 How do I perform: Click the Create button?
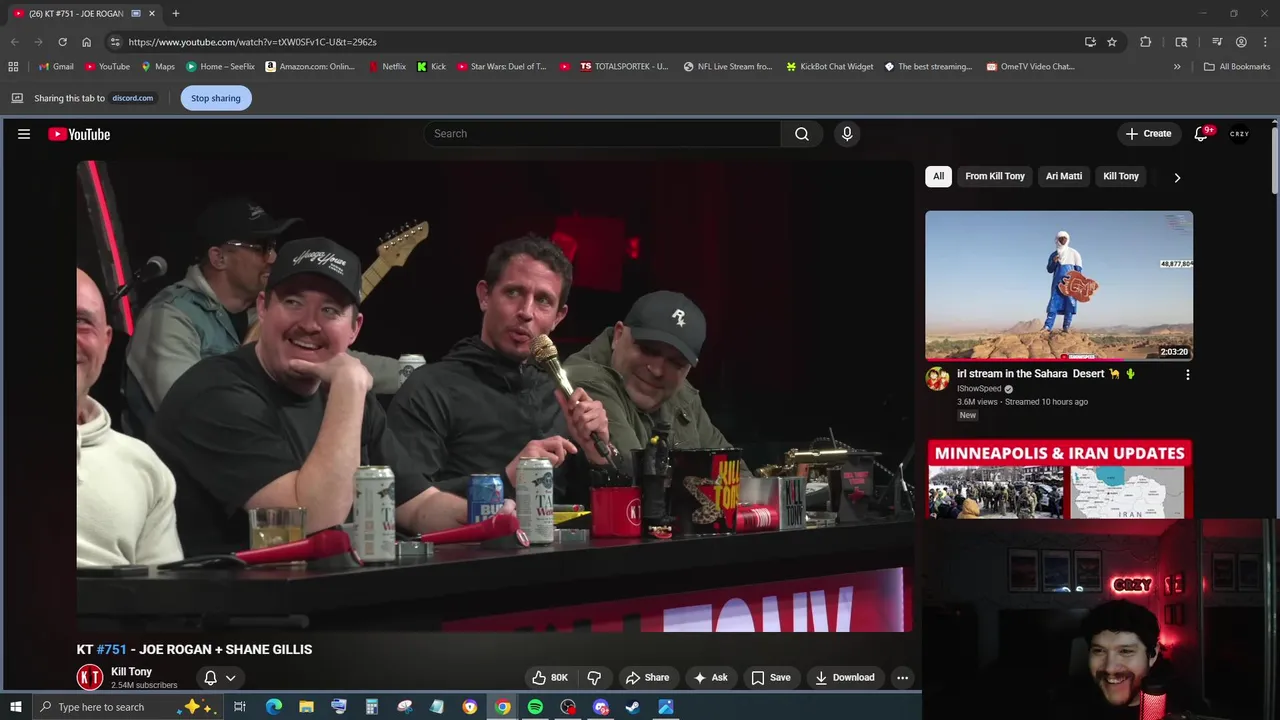(1148, 134)
